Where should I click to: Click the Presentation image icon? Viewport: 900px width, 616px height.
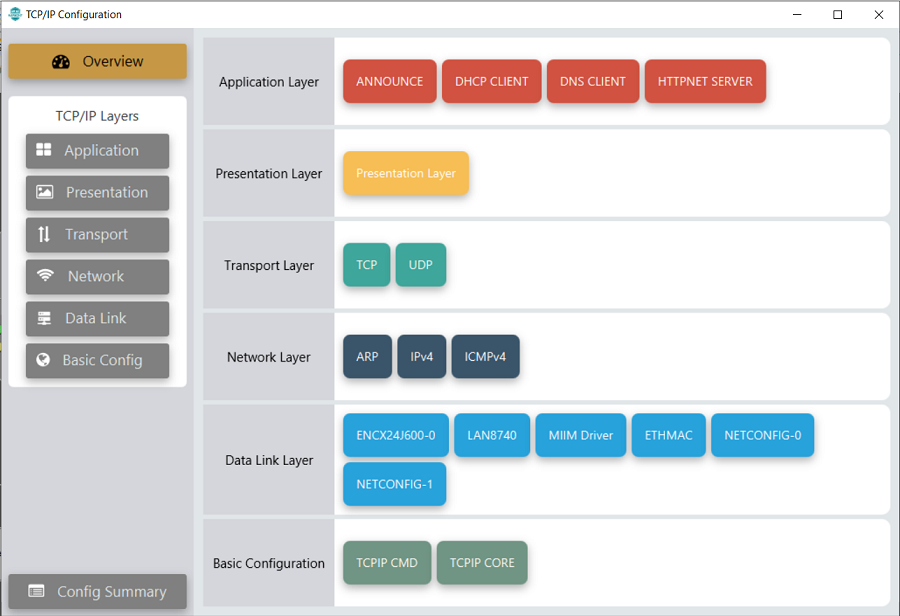point(45,192)
